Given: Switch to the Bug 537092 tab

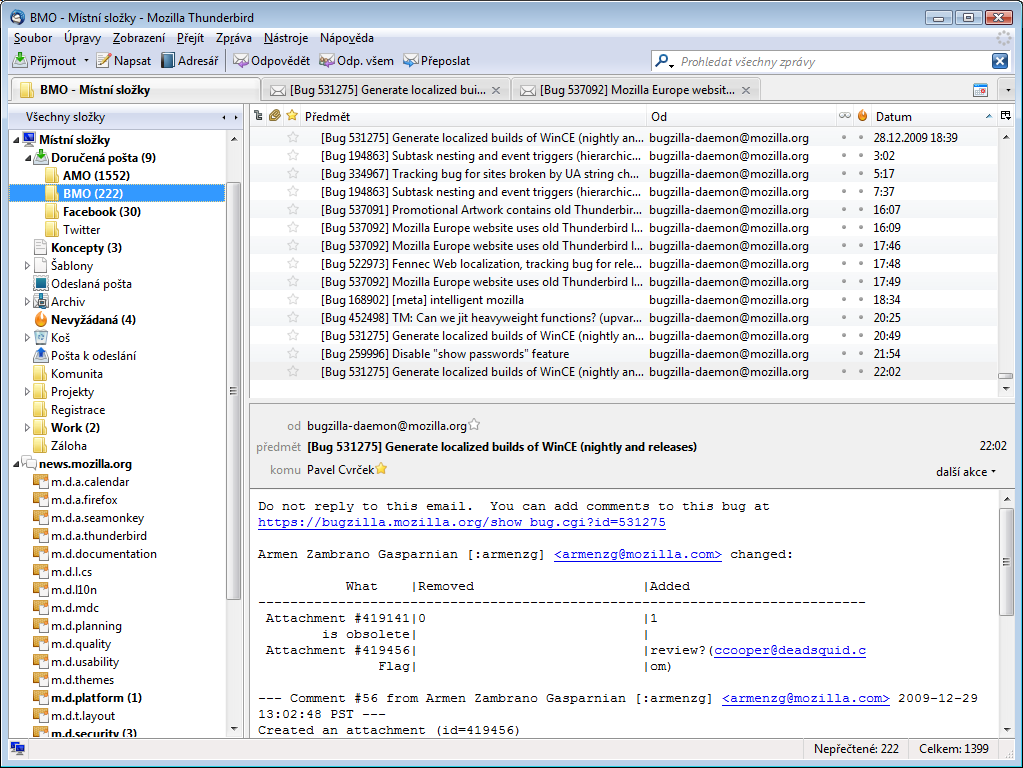Looking at the screenshot, I should [637, 90].
